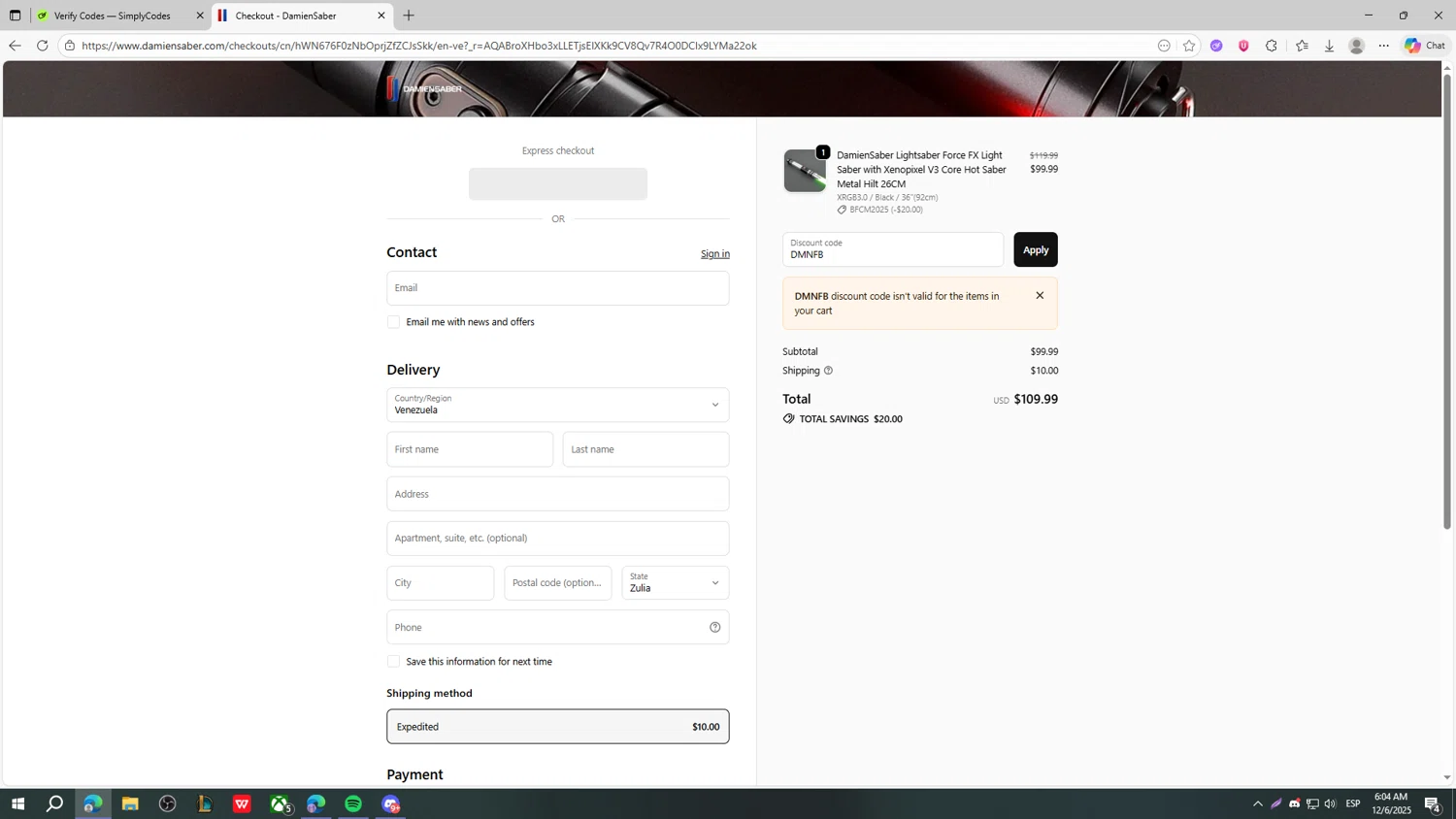This screenshot has width=1456, height=819.
Task: Open the Windows Start menu
Action: (x=17, y=803)
